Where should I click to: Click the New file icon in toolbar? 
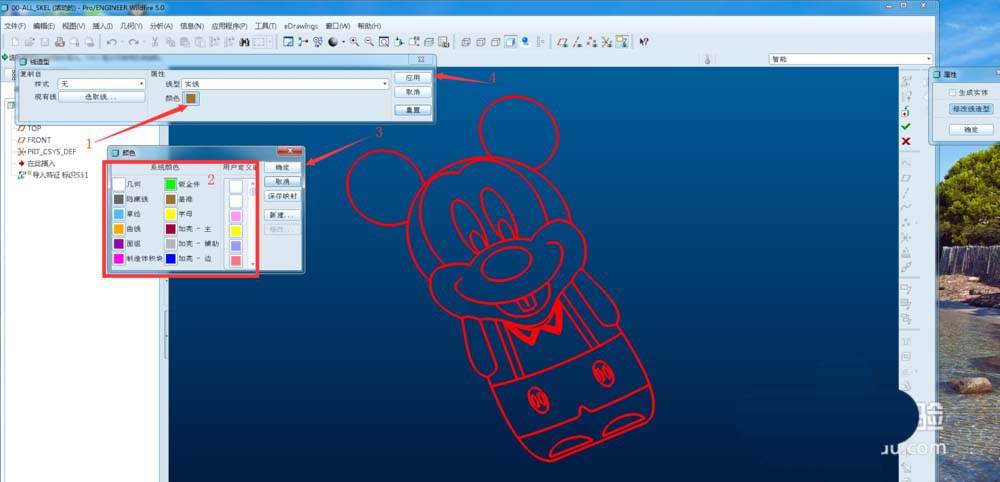pyautogui.click(x=14, y=42)
